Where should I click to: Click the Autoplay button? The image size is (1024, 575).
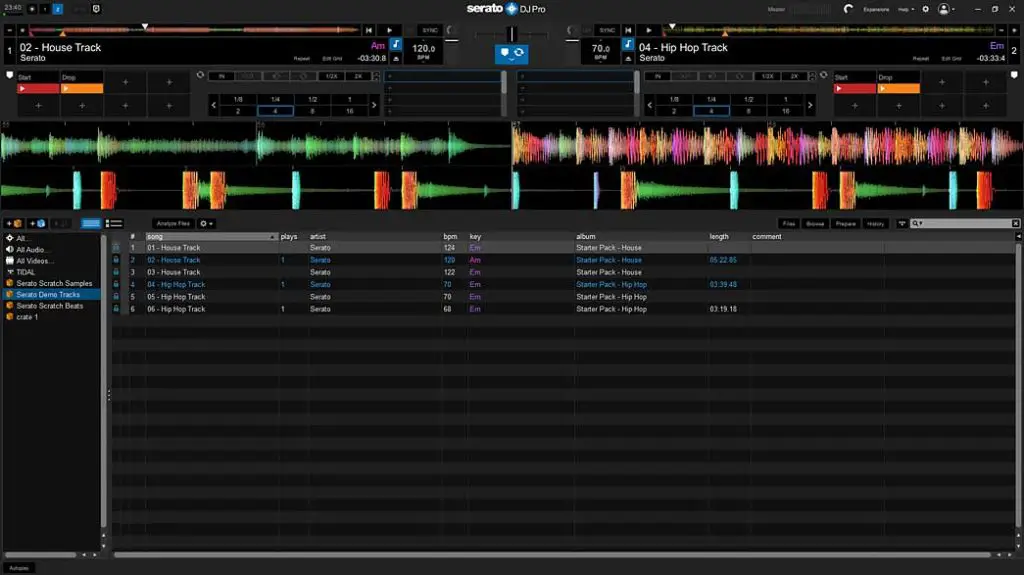pyautogui.click(x=19, y=568)
